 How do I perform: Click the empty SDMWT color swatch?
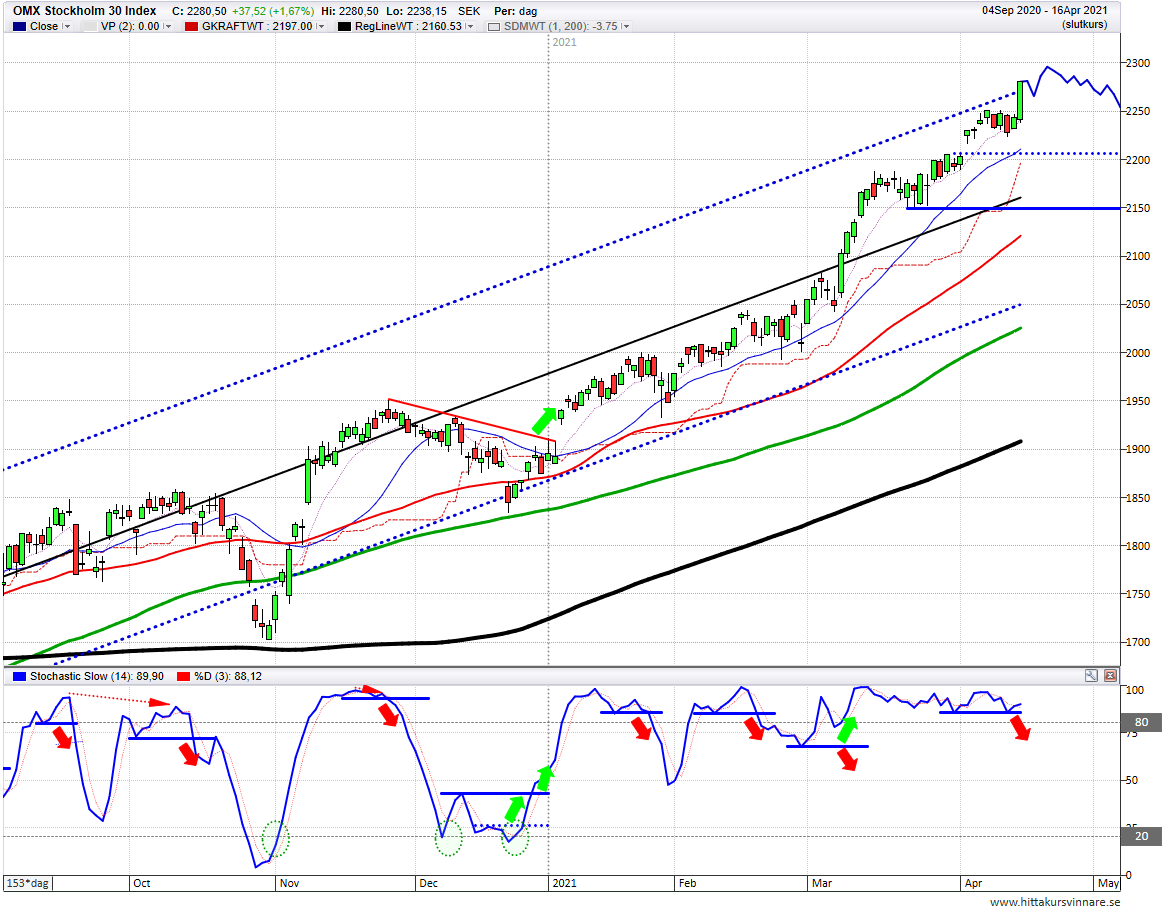494,26
